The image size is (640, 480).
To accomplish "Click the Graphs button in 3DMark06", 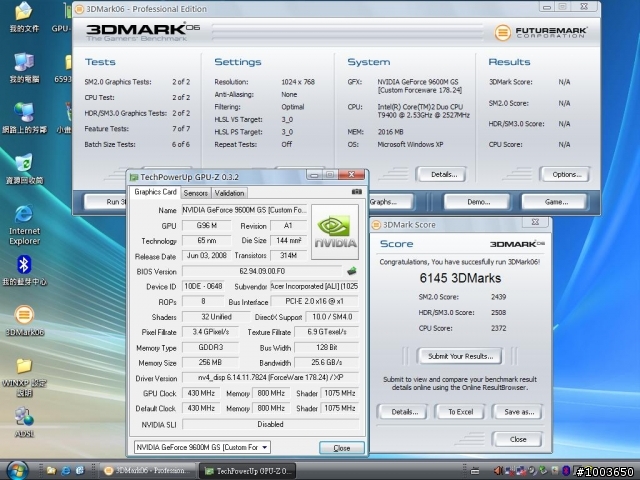I will coord(391,202).
